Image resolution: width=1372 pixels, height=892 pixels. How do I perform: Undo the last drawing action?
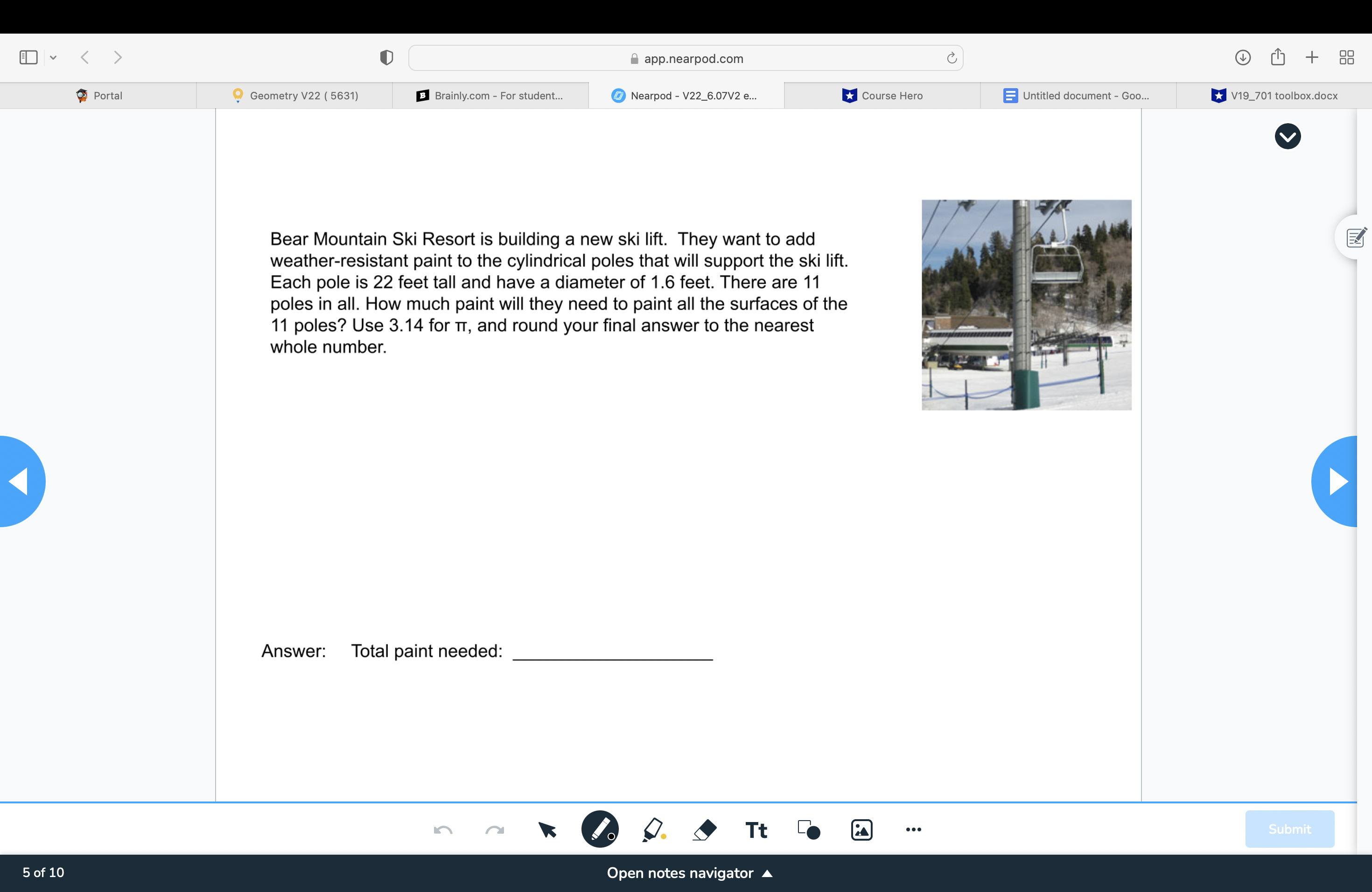coord(443,829)
